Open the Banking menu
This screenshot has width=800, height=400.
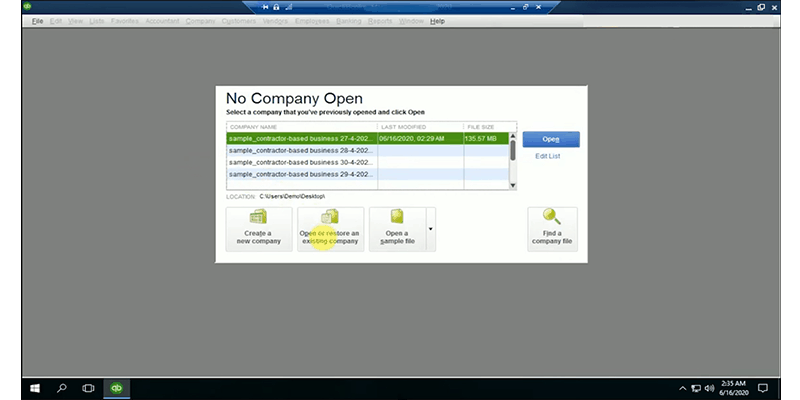(348, 21)
